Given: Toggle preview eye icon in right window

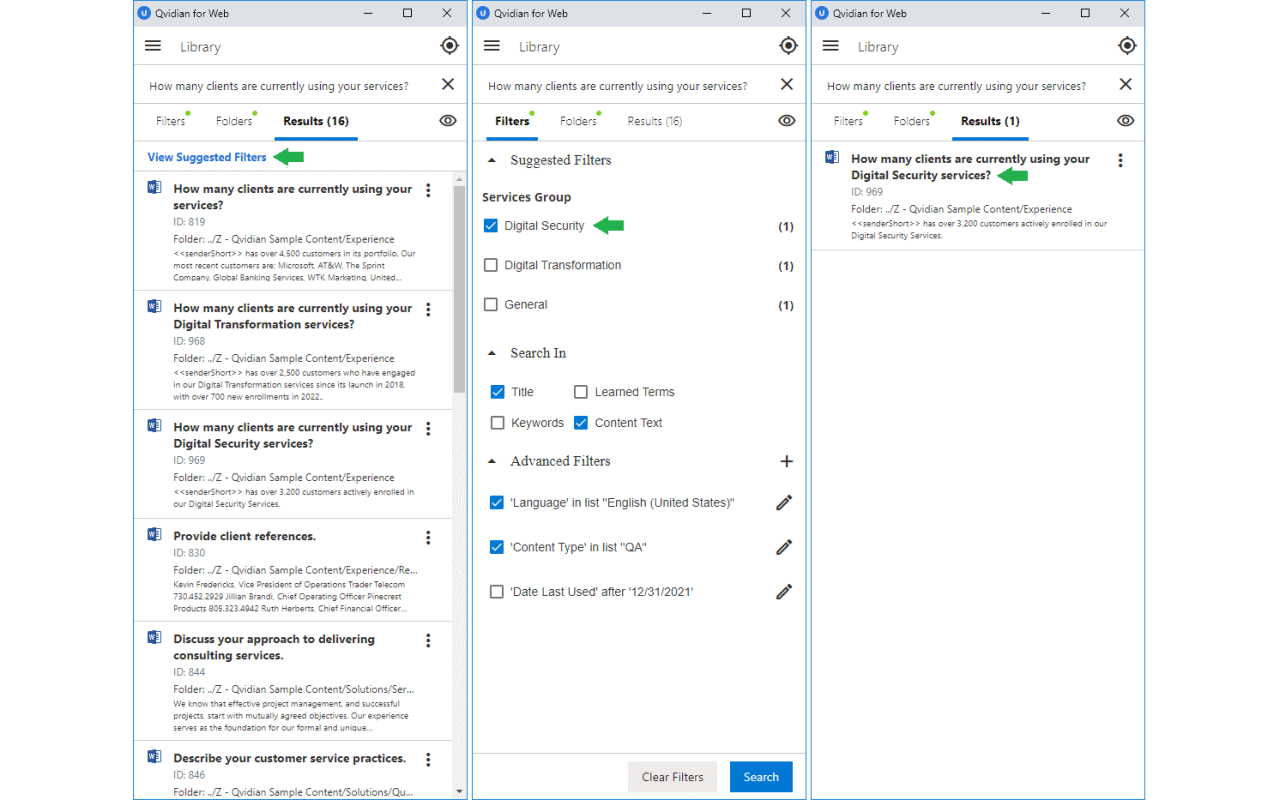Looking at the screenshot, I should coord(1126,121).
